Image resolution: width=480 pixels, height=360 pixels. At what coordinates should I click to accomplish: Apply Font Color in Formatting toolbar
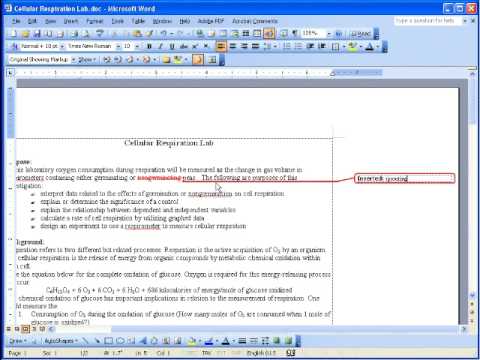(x=369, y=46)
